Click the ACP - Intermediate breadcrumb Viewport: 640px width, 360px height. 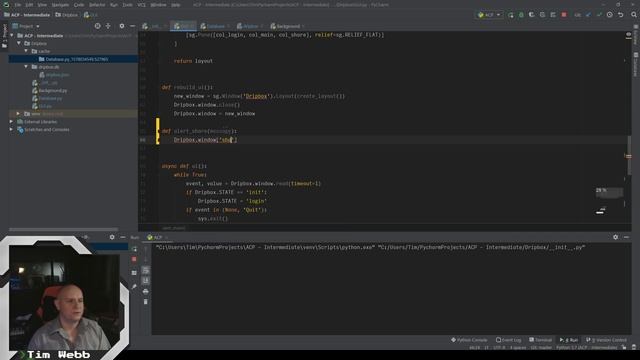click(x=27, y=15)
